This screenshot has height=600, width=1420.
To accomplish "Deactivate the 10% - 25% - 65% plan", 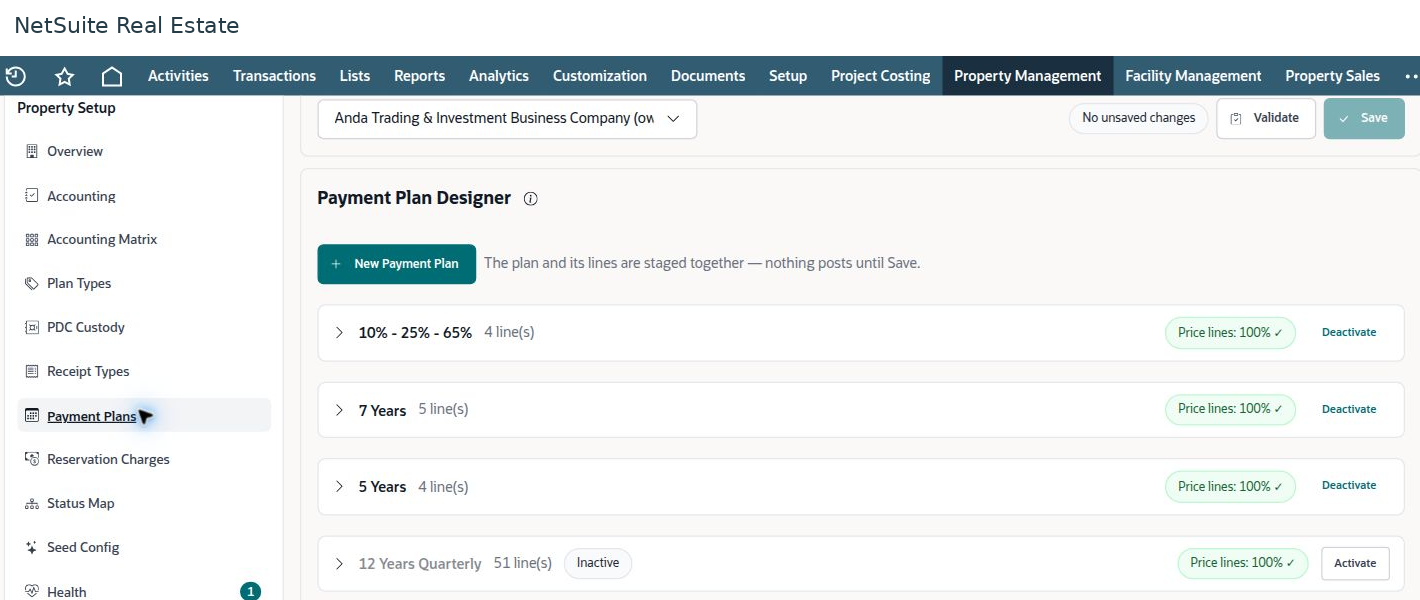I will pos(1349,332).
